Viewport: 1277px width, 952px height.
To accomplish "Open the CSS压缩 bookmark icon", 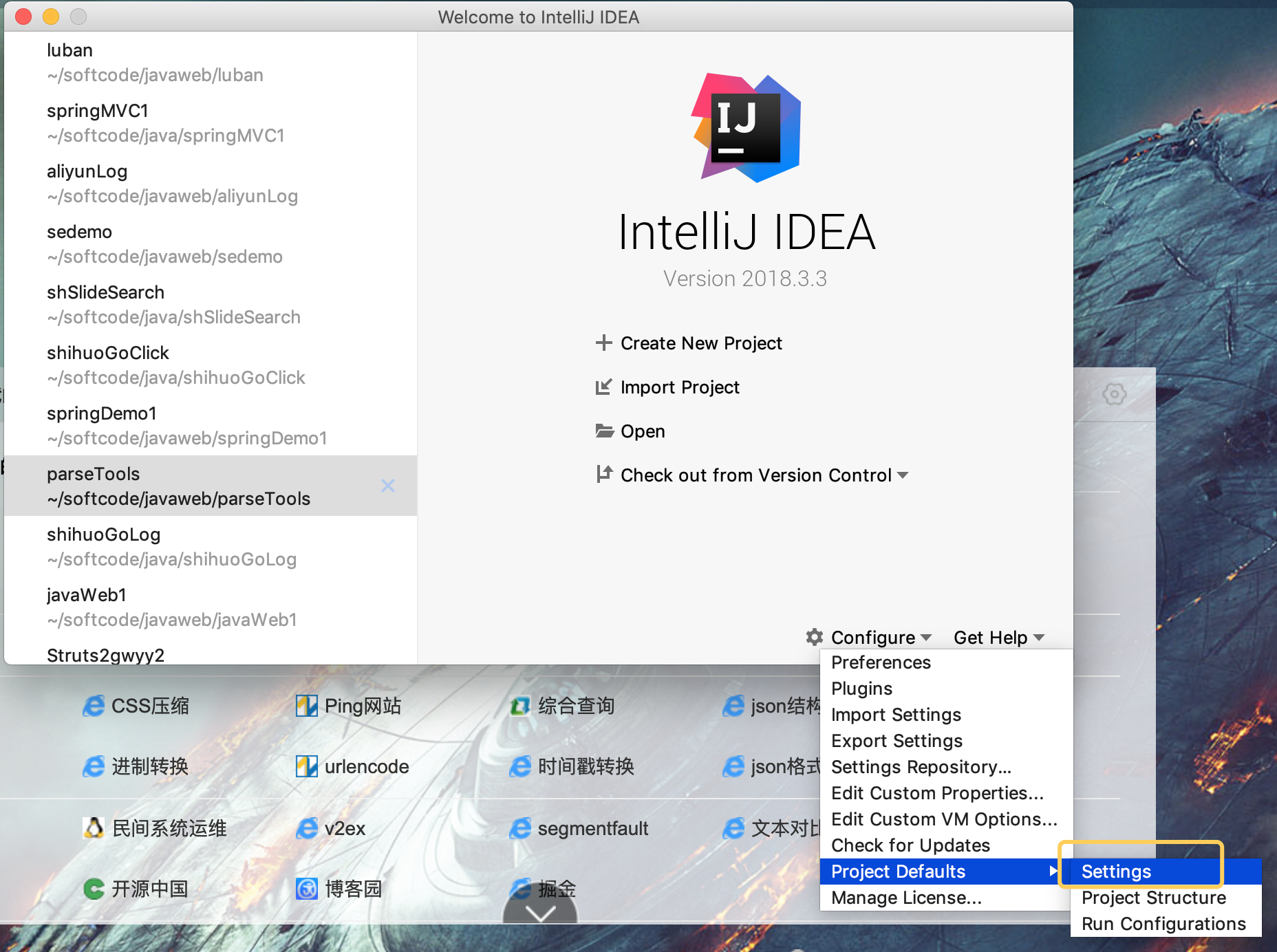I will point(94,706).
